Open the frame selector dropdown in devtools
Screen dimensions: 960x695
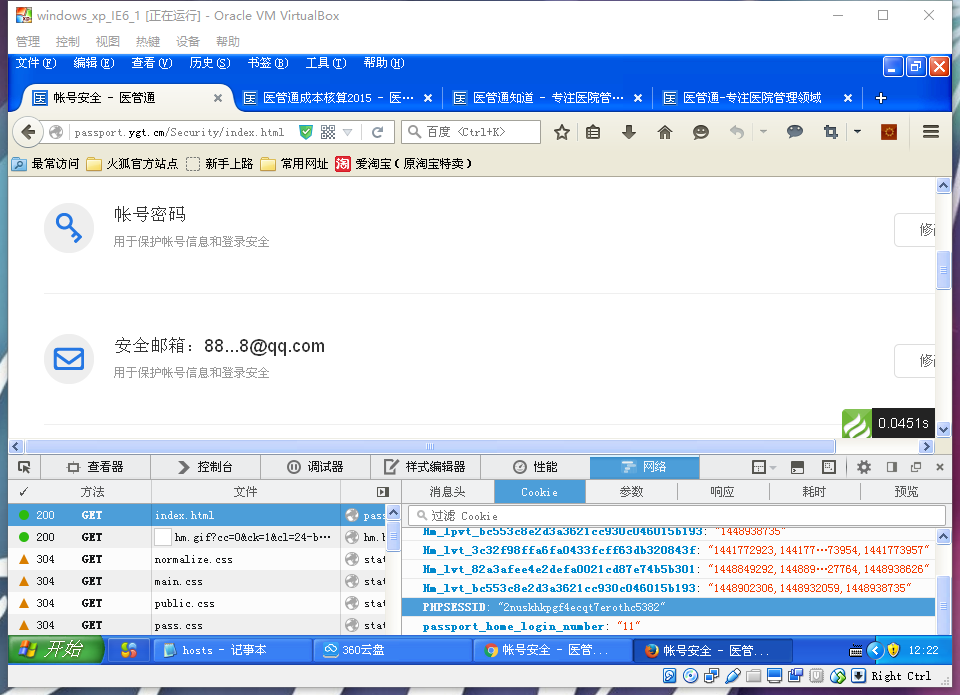click(x=763, y=467)
